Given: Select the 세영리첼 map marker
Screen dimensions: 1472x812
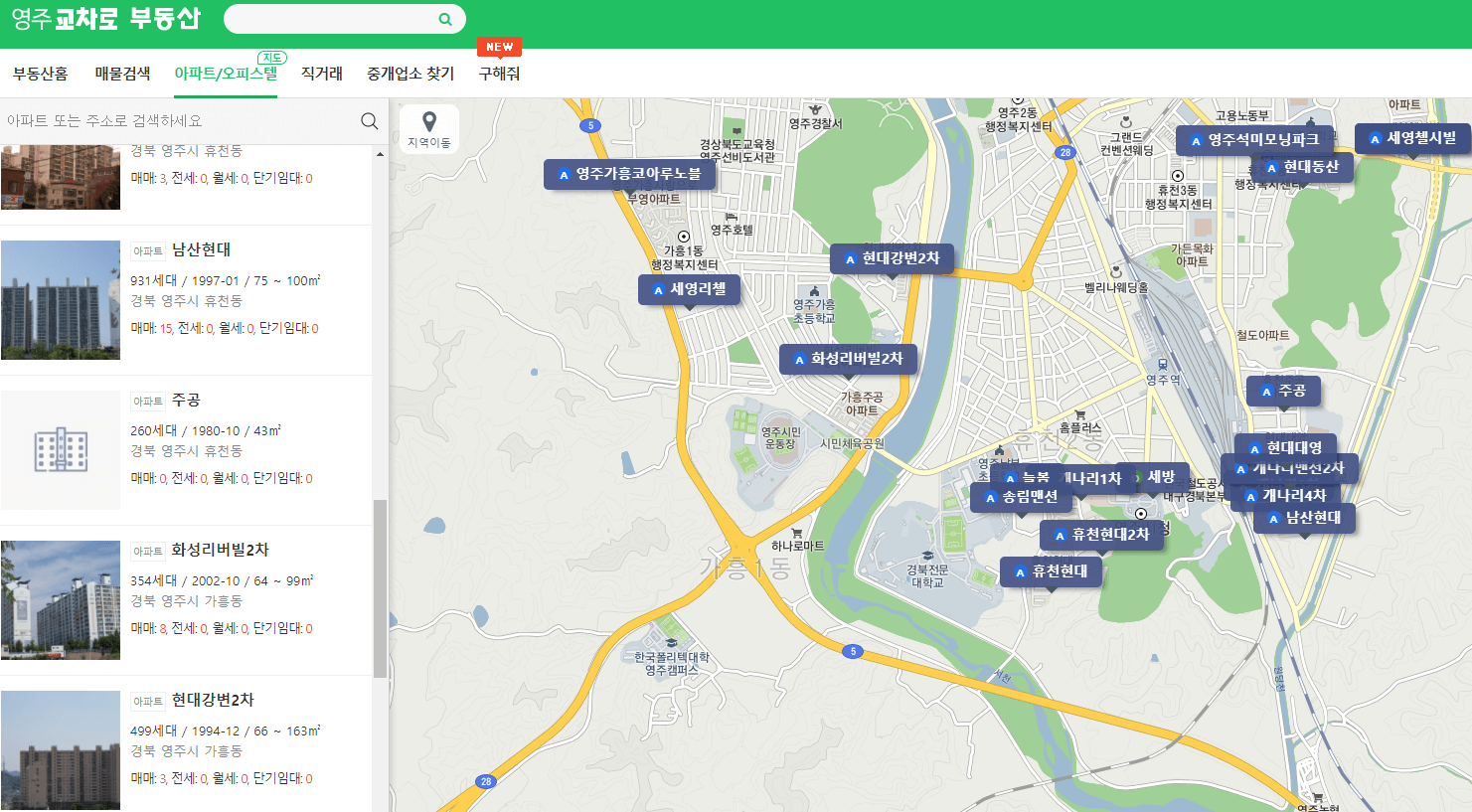Looking at the screenshot, I should click(689, 289).
